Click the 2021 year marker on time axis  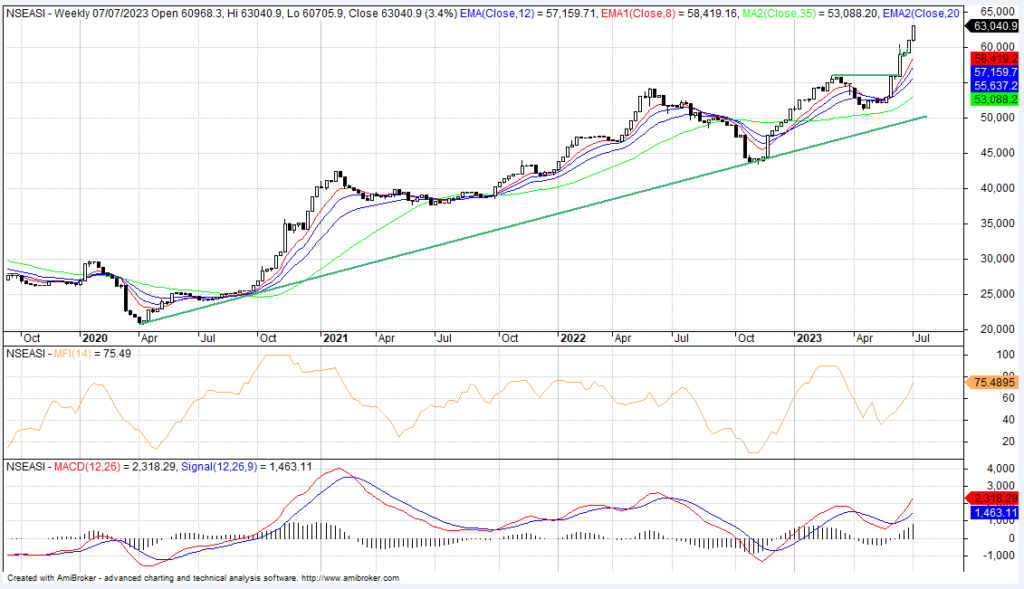(x=334, y=338)
